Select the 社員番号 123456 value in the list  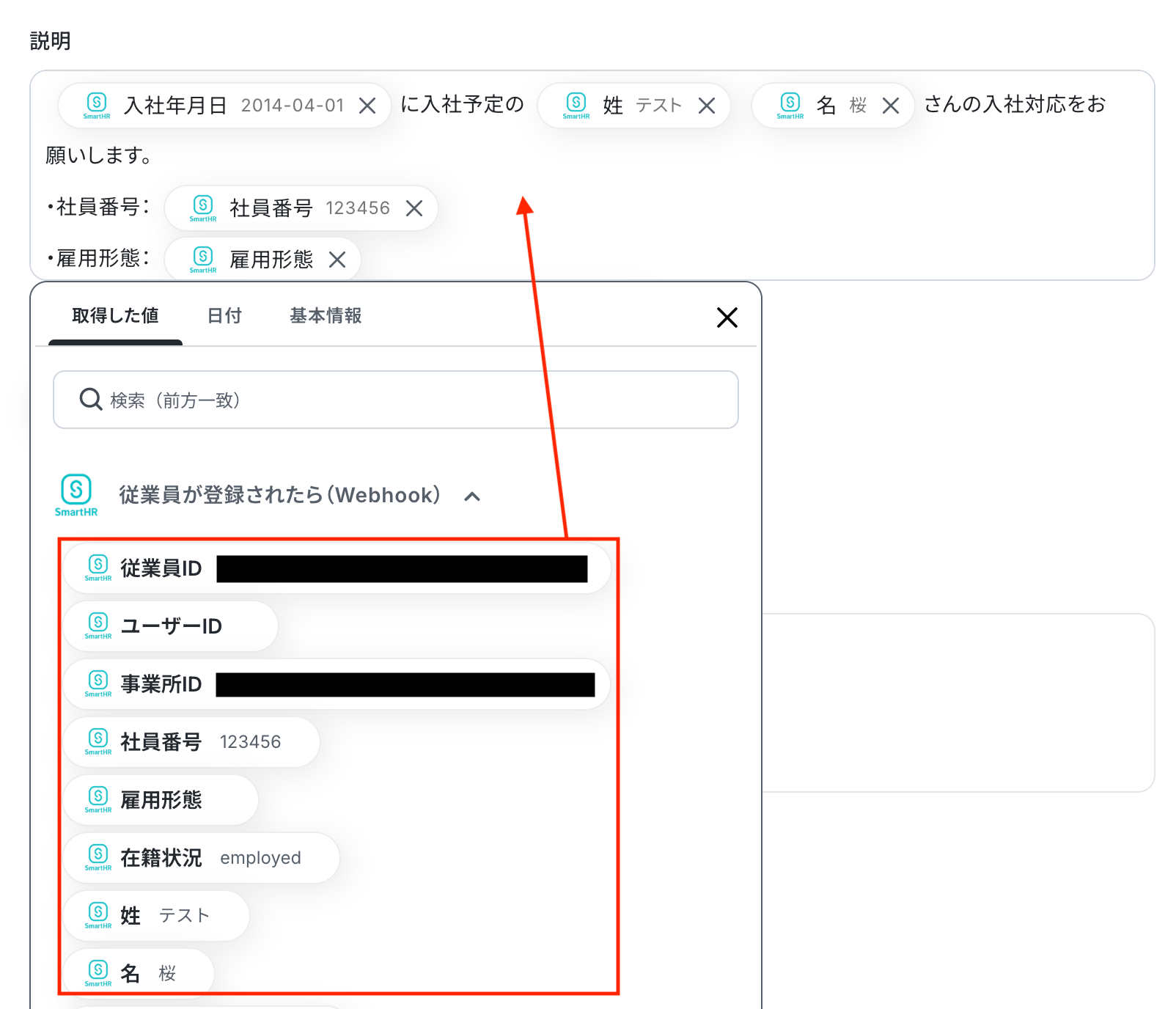(x=191, y=742)
